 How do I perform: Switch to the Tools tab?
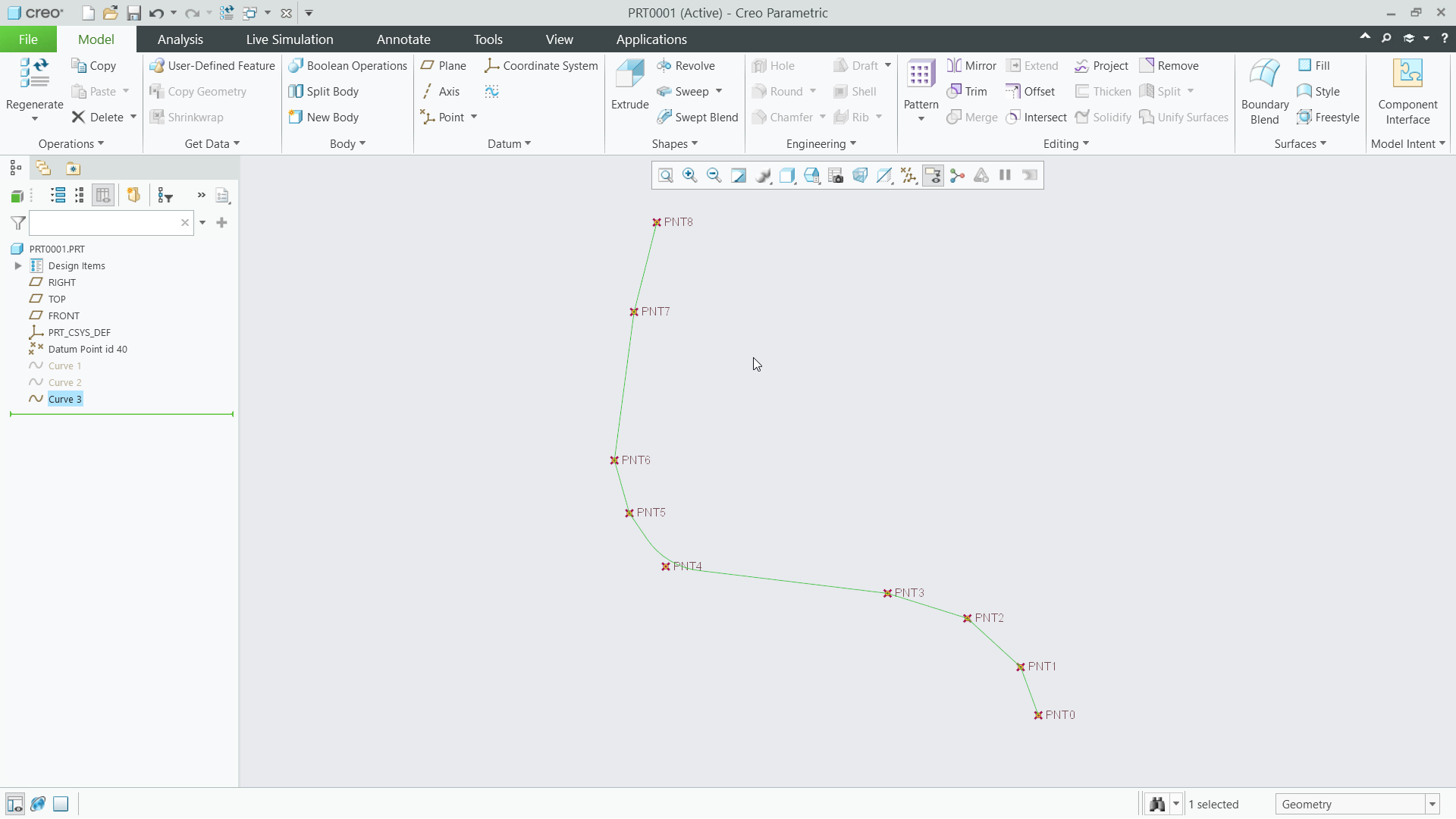pos(488,39)
